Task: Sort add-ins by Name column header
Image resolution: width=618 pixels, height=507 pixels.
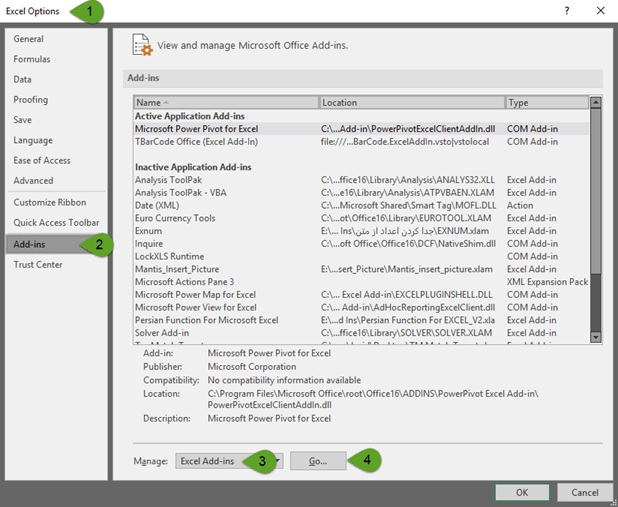Action: pos(226,102)
